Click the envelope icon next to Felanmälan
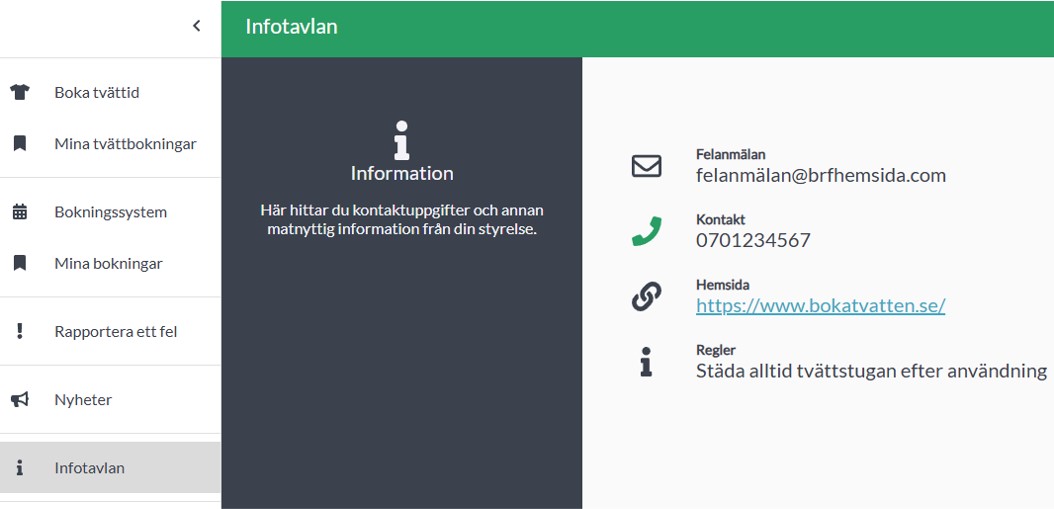The width and height of the screenshot is (1054, 509). [x=646, y=166]
